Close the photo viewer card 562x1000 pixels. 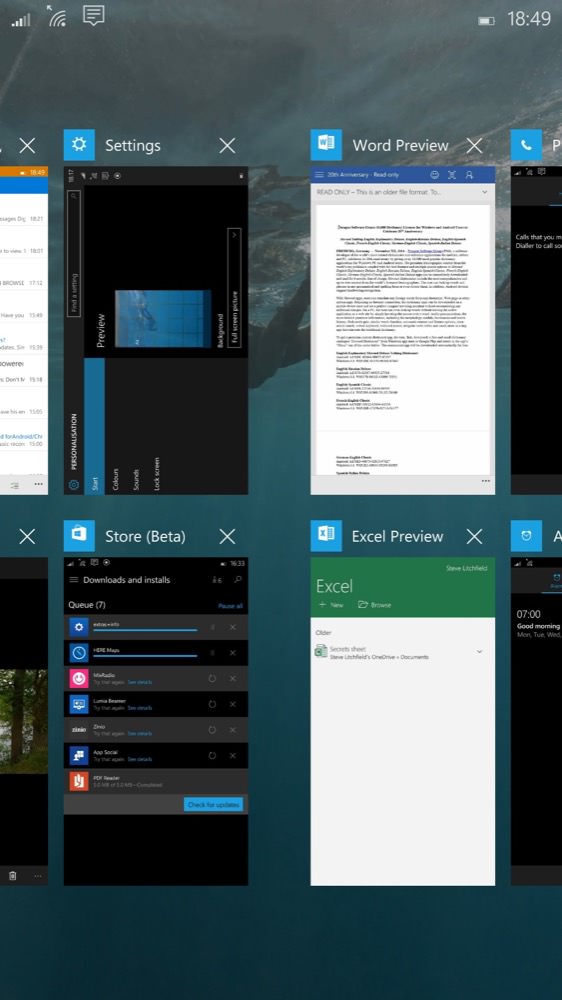click(27, 536)
